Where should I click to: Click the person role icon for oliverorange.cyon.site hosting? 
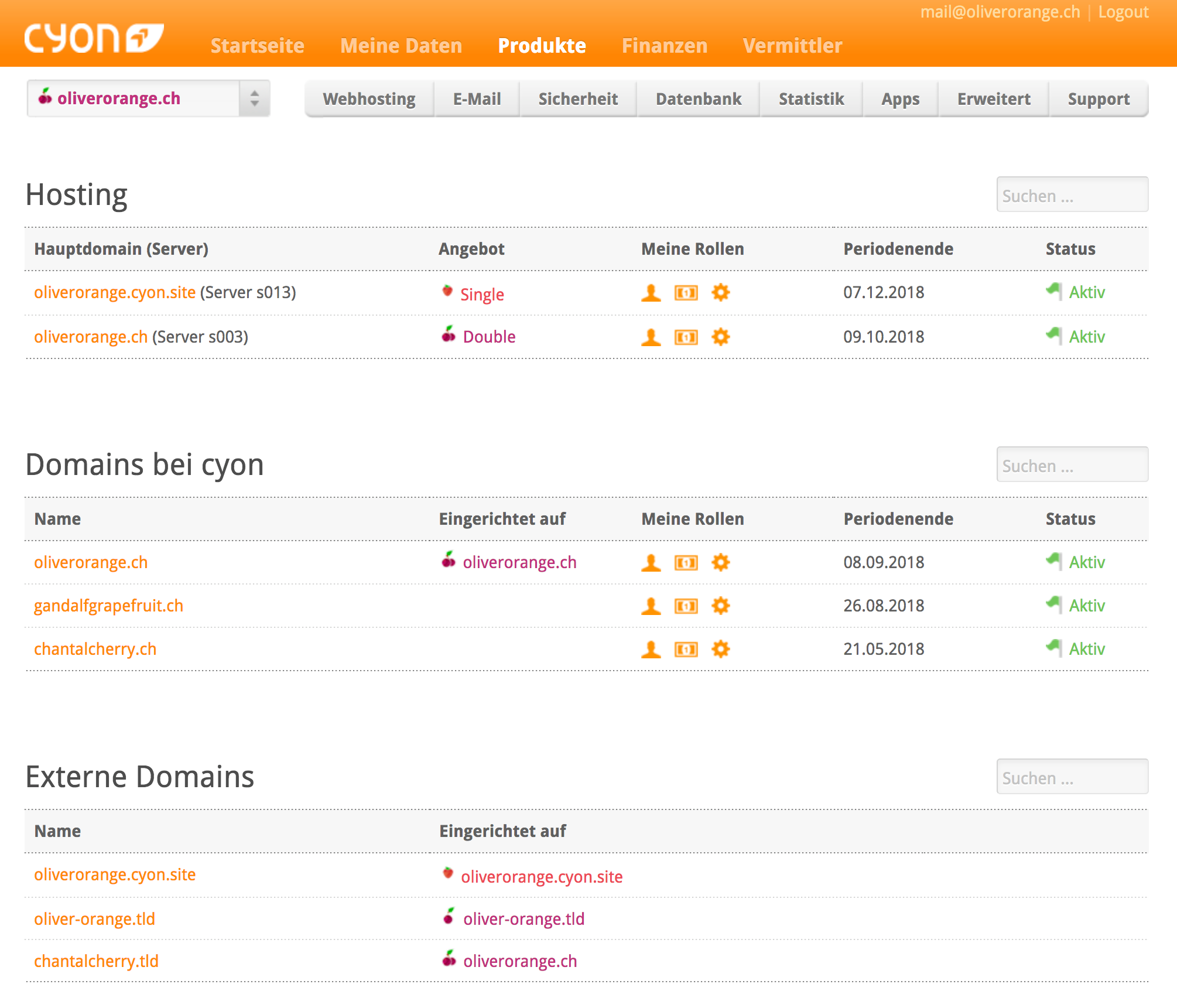point(651,292)
